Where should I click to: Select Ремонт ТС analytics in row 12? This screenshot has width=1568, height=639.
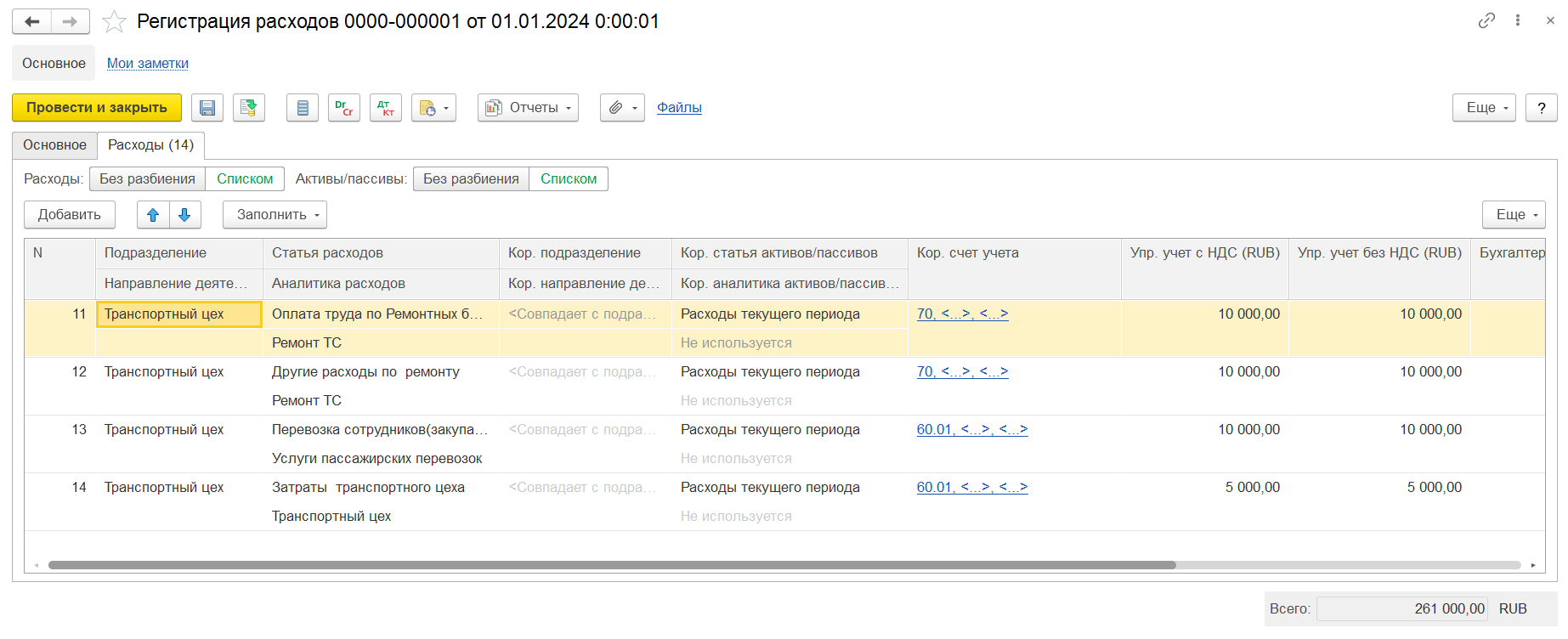[381, 401]
